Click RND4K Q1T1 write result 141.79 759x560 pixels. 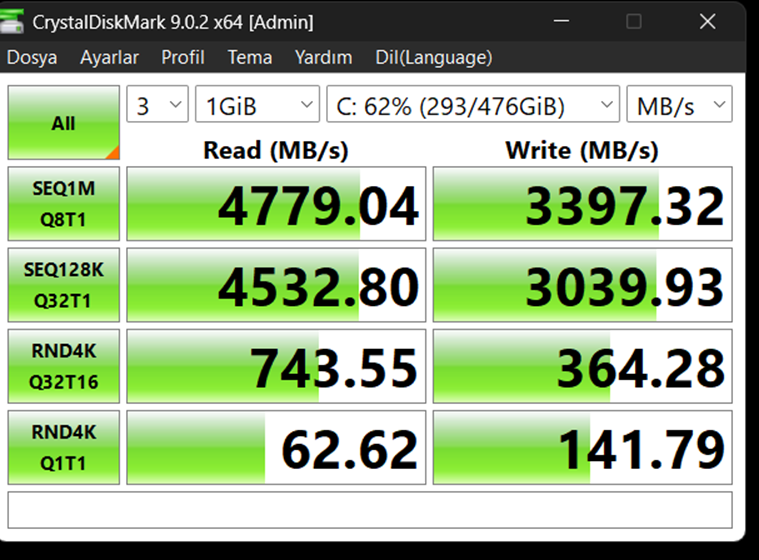pyautogui.click(x=583, y=448)
